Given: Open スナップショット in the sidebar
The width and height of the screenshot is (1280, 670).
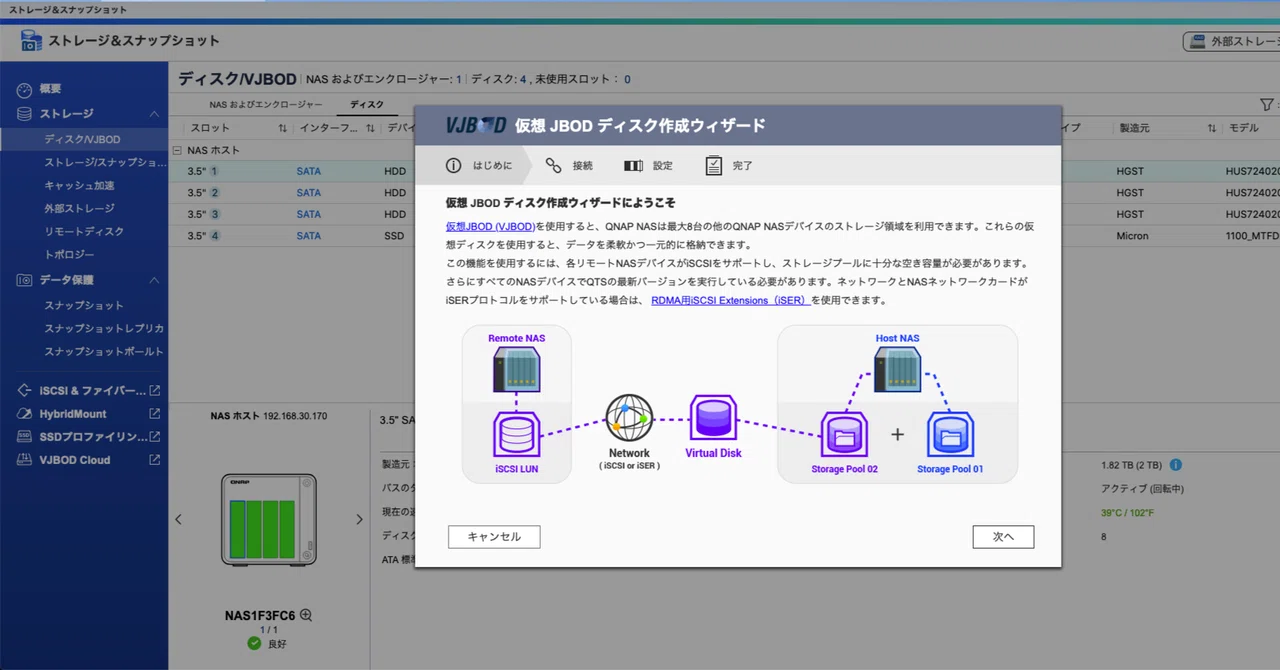Looking at the screenshot, I should tap(84, 305).
